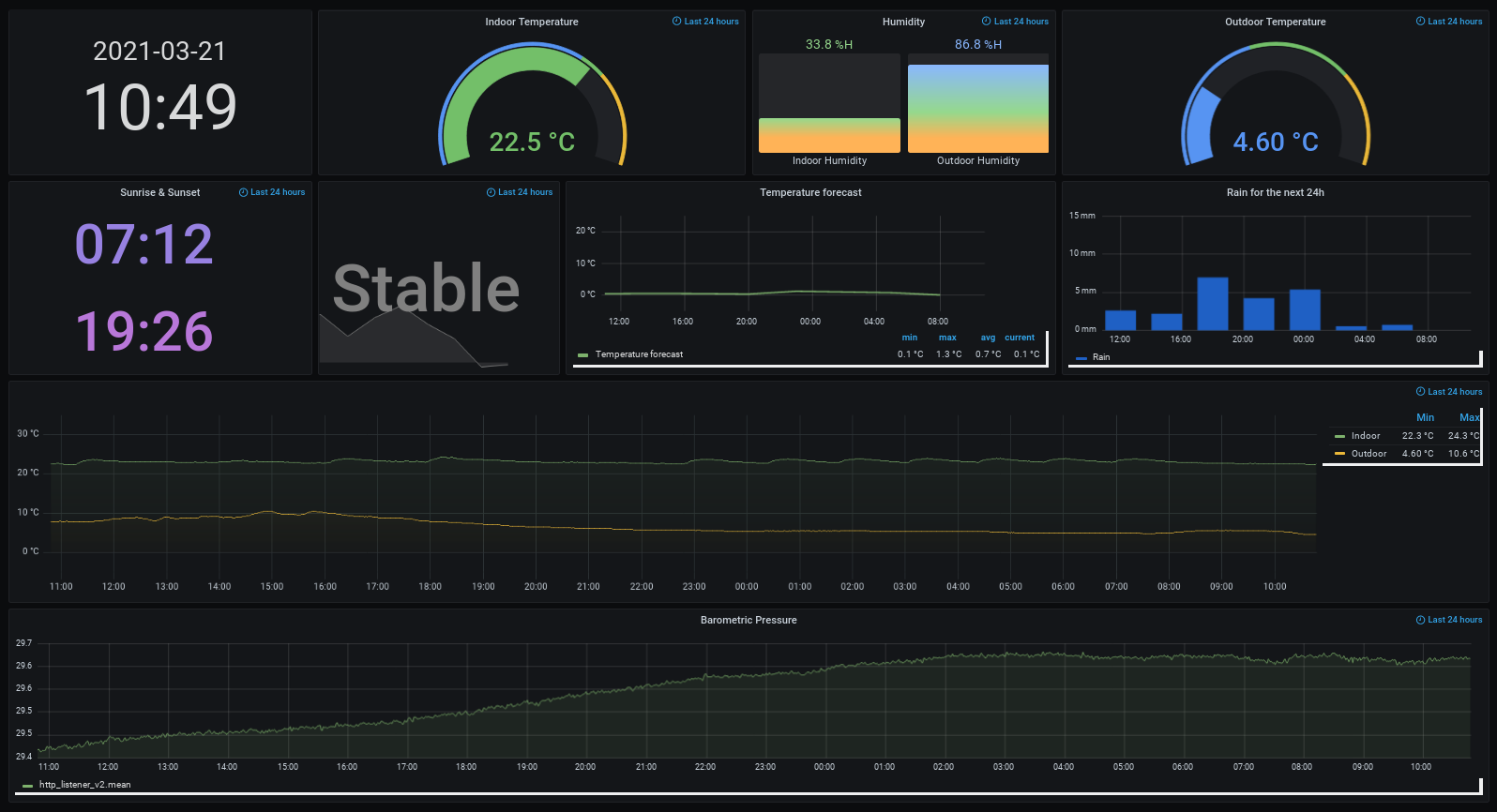Click the green Temperature forecast legend color line

tap(582, 355)
